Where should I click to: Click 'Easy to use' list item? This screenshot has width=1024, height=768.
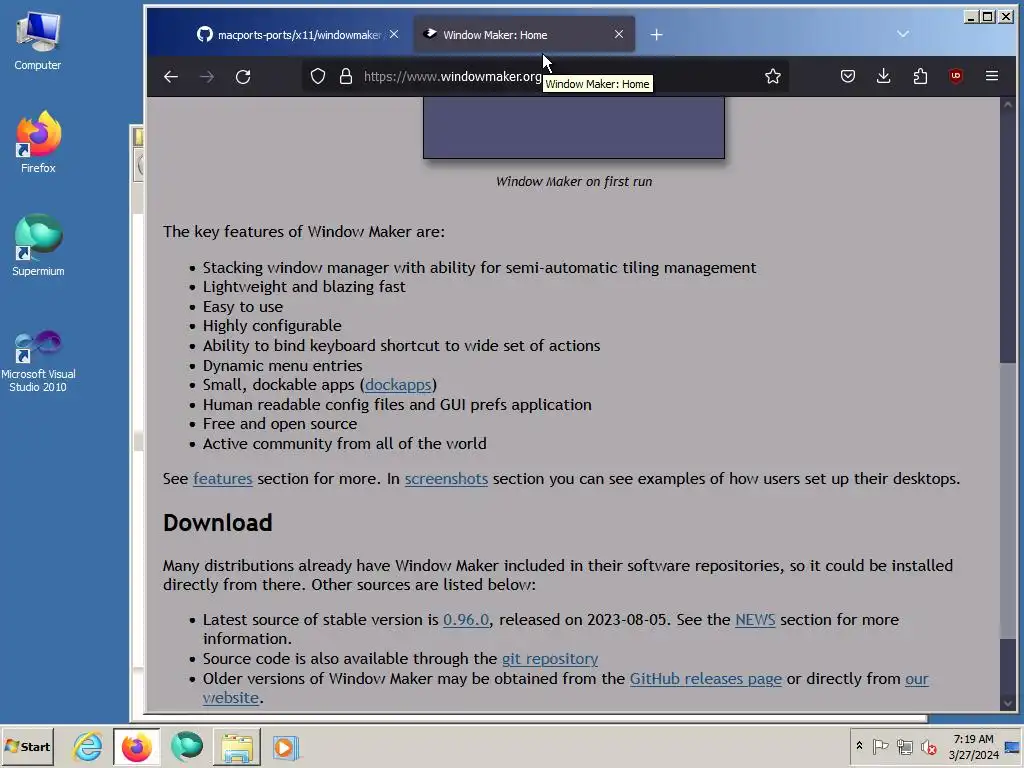[242, 307]
